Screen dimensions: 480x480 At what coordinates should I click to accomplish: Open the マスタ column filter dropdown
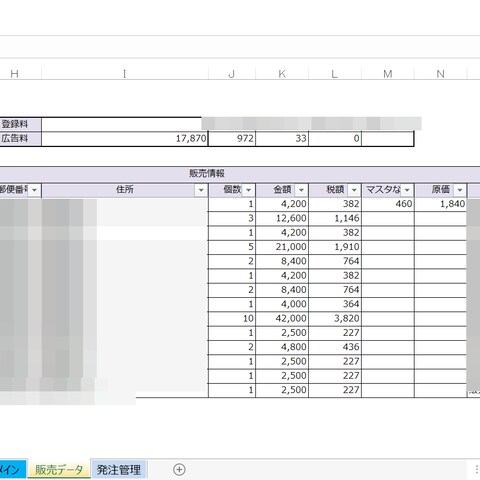click(x=407, y=190)
